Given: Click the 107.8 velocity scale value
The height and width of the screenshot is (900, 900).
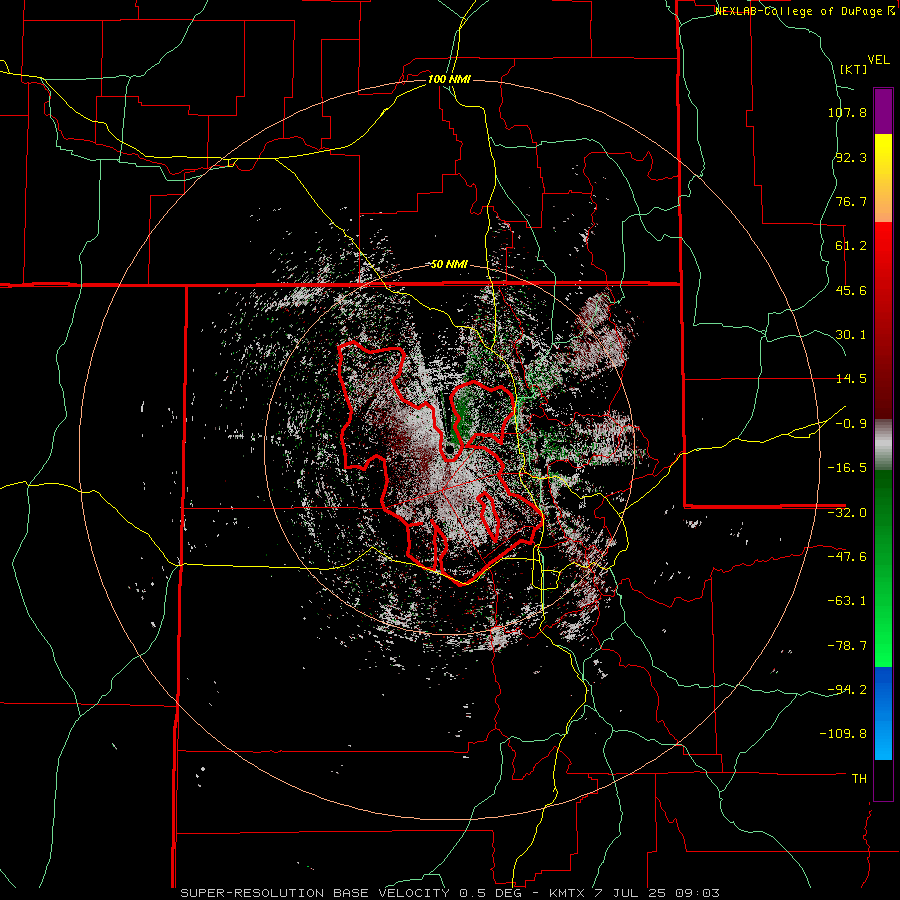Looking at the screenshot, I should (847, 112).
